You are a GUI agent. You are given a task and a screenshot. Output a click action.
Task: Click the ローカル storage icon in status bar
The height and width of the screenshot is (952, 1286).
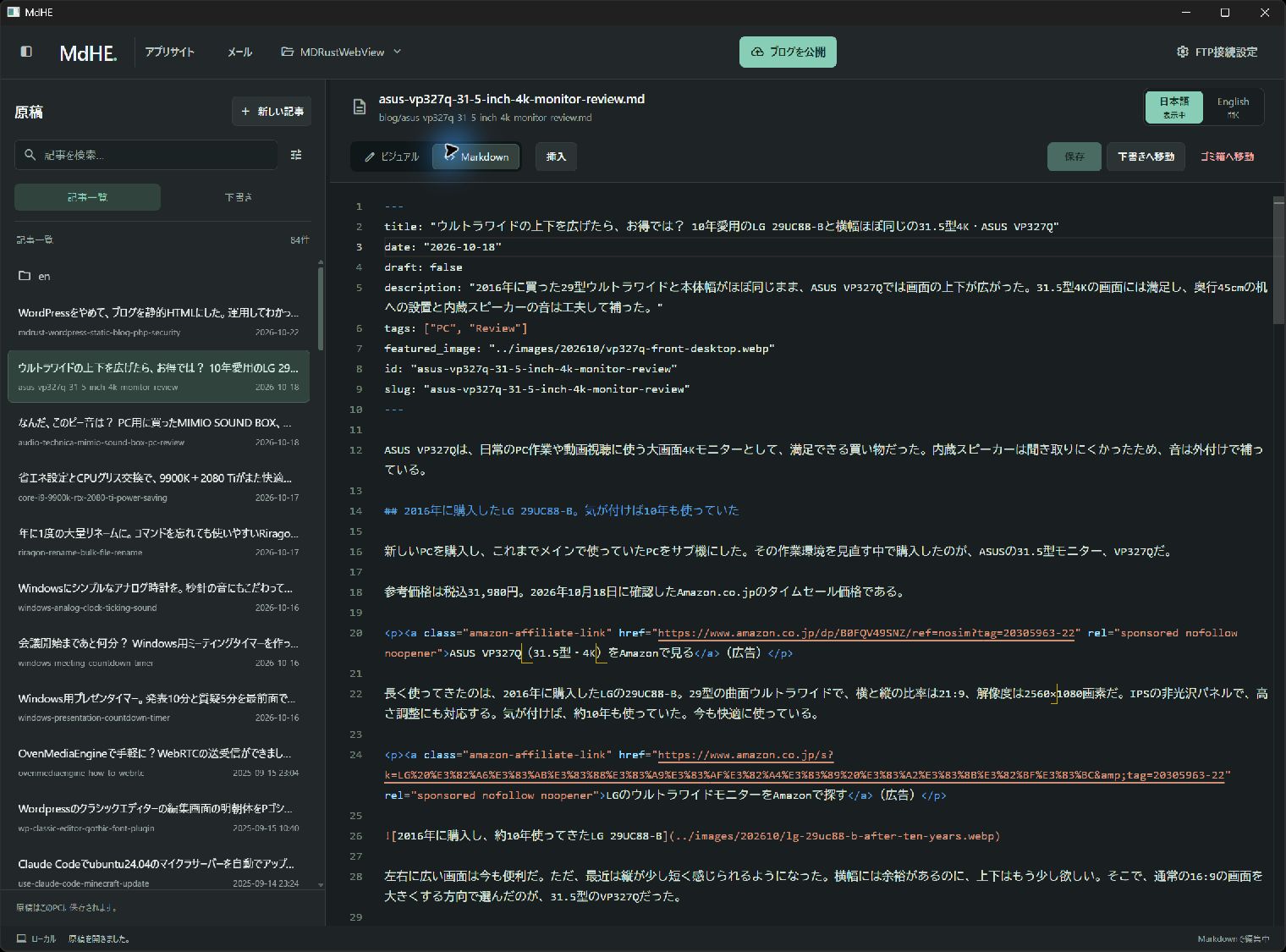(21, 938)
